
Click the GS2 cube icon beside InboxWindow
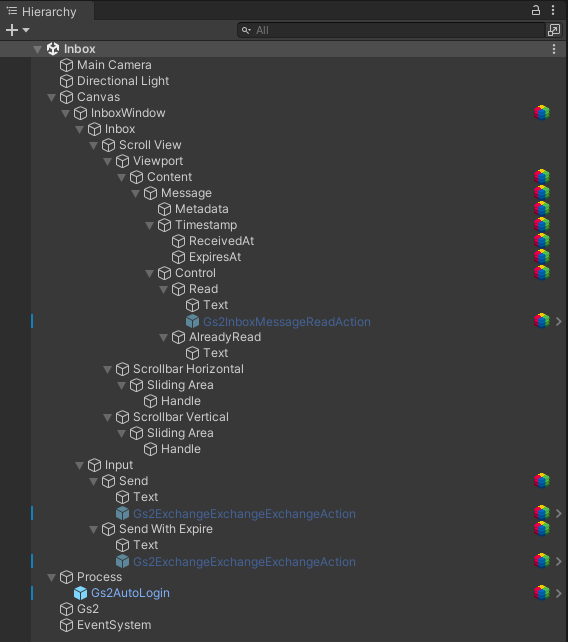pos(541,113)
